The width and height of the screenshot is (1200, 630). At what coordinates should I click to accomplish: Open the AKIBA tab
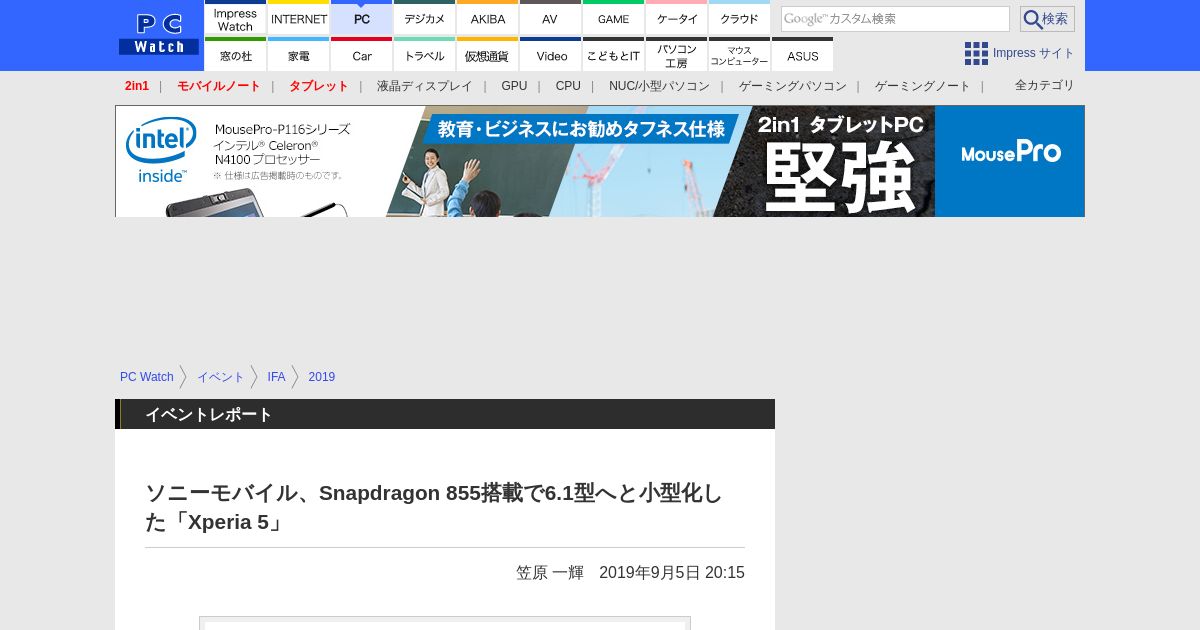pyautogui.click(x=488, y=17)
